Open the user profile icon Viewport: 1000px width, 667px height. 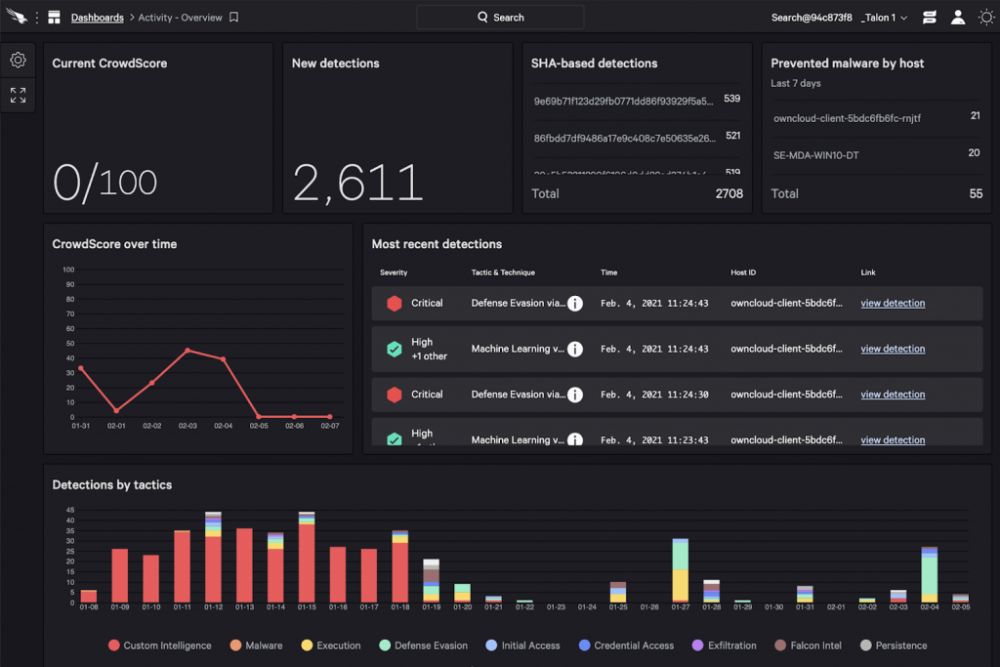(x=958, y=17)
